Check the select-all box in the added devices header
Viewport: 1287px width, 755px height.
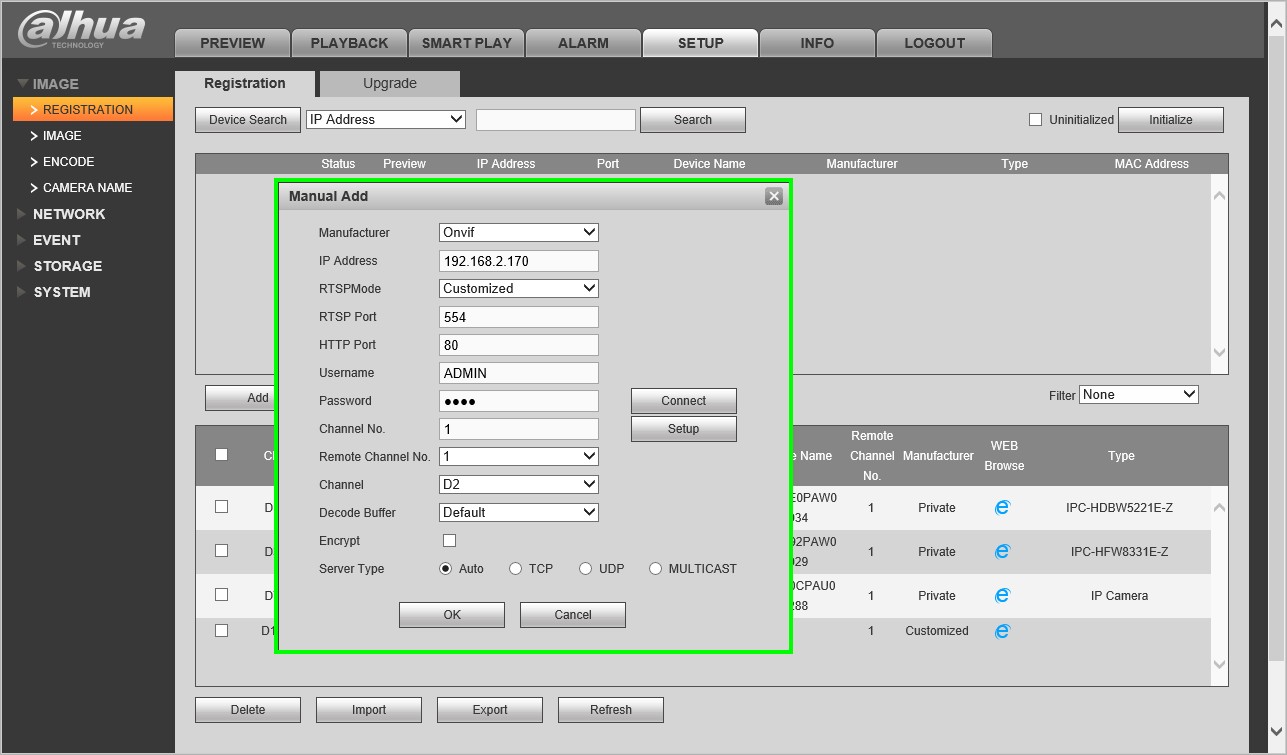[221, 454]
